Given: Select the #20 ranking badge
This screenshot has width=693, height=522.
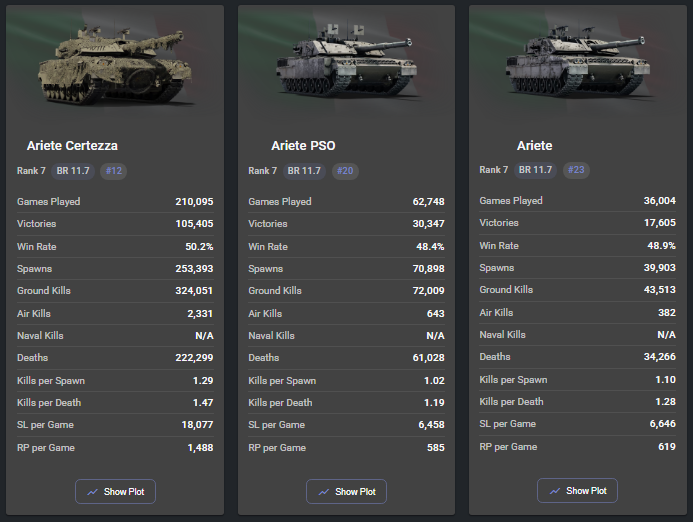Looking at the screenshot, I should [344, 171].
